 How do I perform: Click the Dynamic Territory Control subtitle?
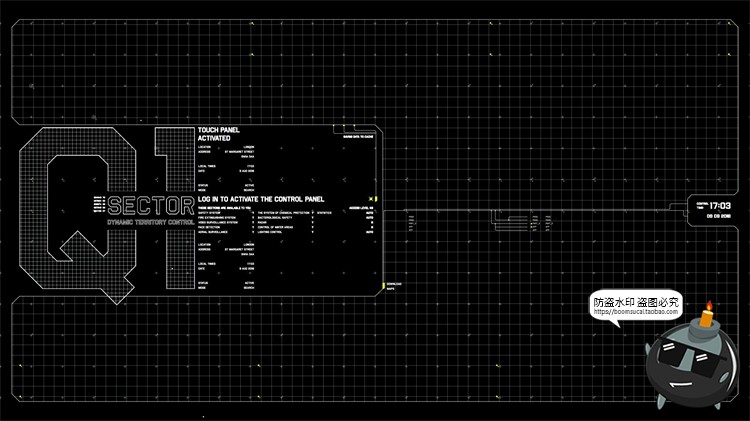[150, 220]
